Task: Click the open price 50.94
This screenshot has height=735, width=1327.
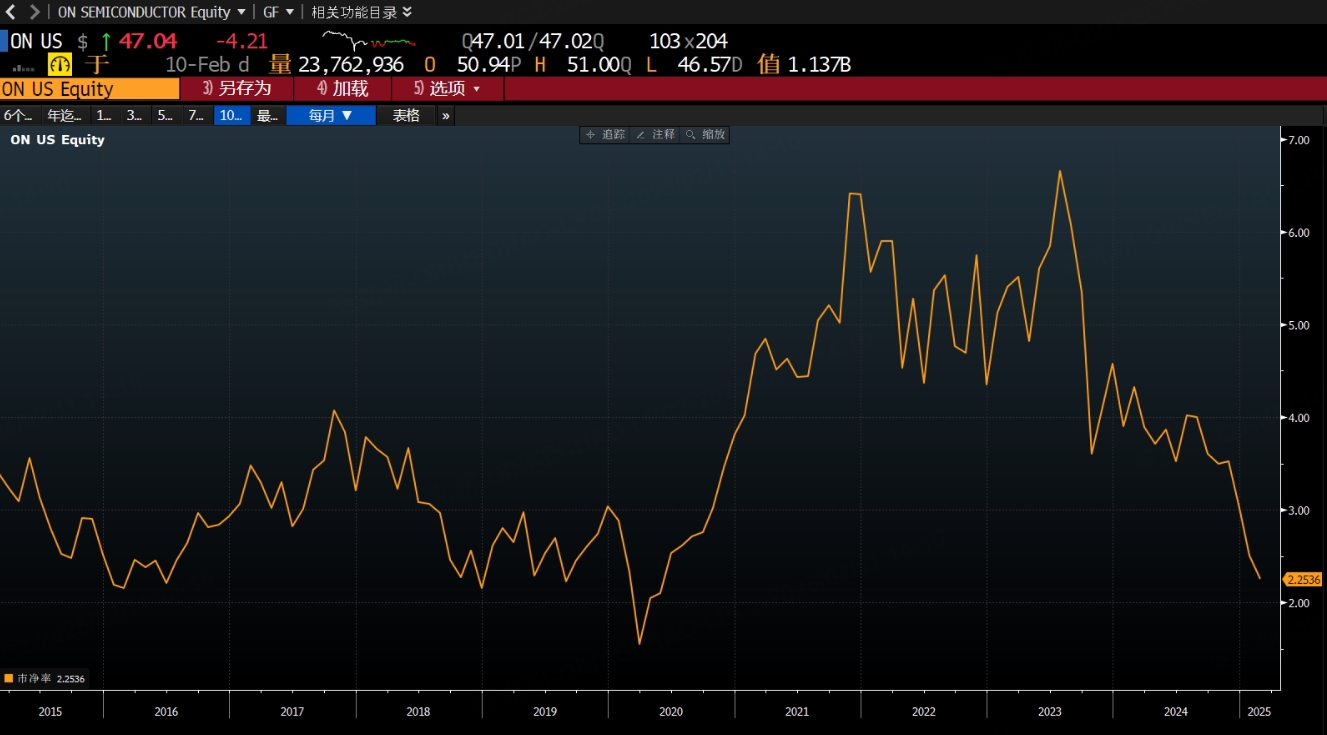Action: 483,64
